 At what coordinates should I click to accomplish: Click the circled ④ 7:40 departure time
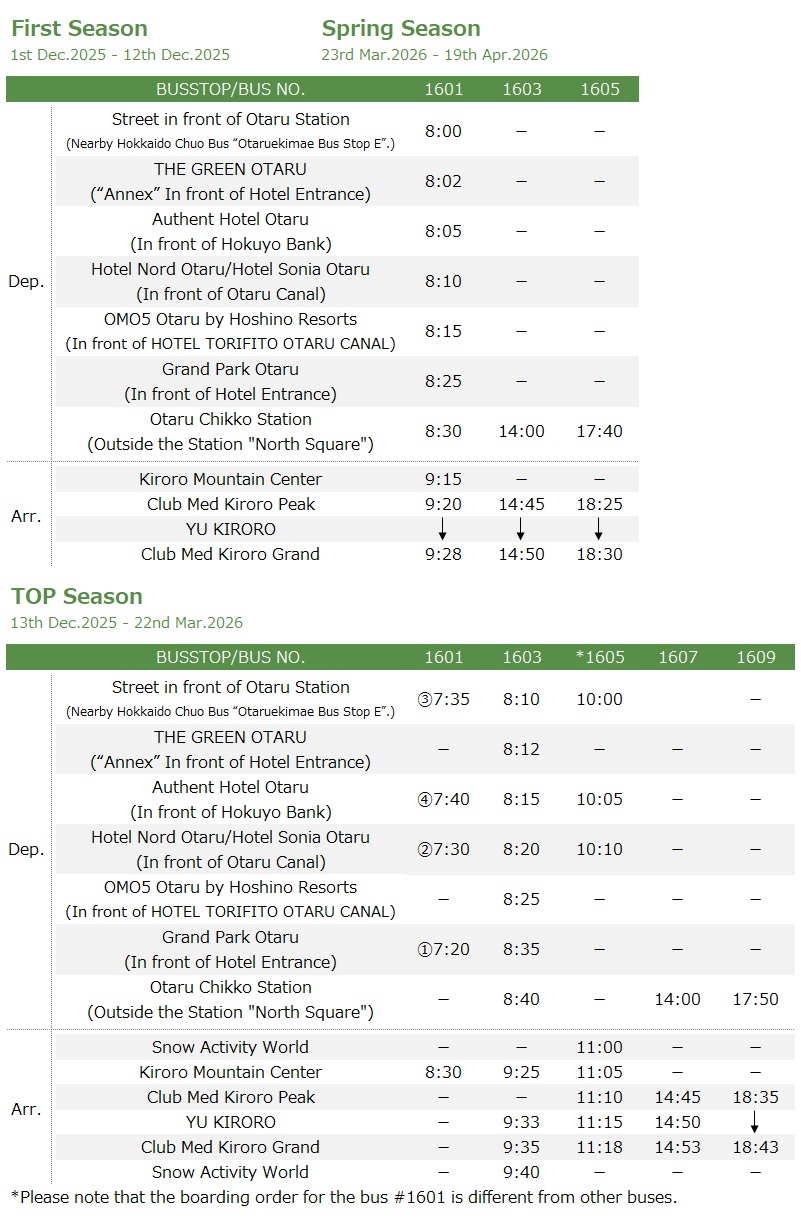(443, 799)
